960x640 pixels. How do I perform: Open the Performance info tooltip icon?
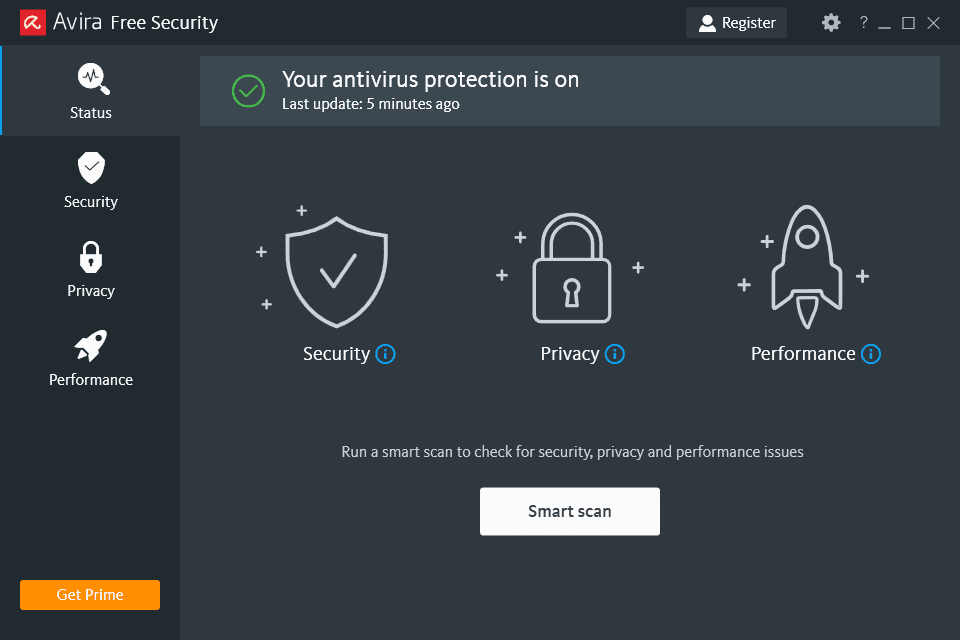click(x=870, y=354)
